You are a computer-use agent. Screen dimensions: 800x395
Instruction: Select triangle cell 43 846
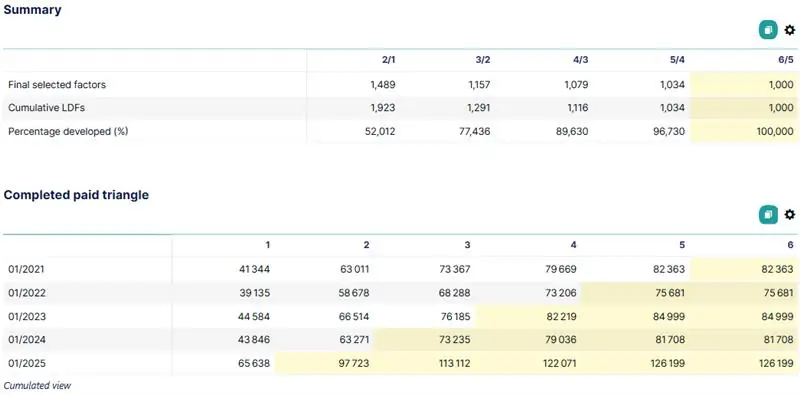pos(255,339)
